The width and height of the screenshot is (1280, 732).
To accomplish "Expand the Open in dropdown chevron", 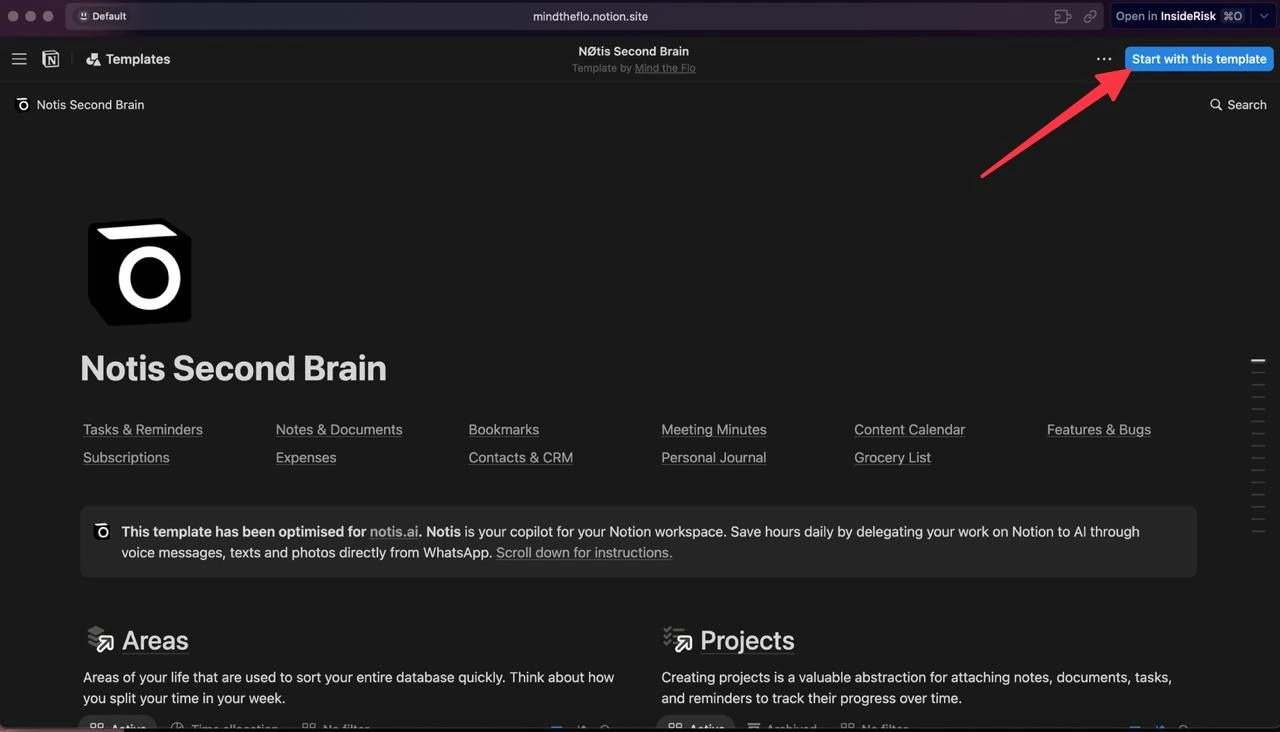I will point(1264,16).
